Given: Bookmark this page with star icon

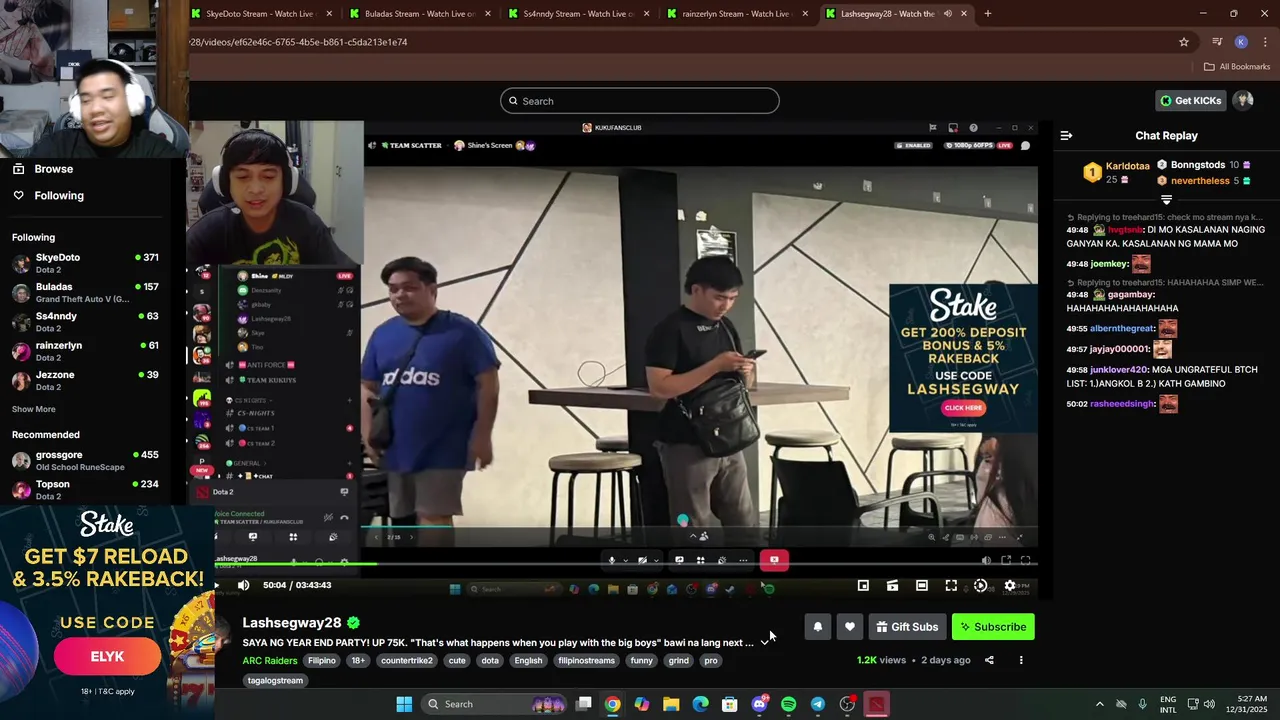Looking at the screenshot, I should 1184,42.
